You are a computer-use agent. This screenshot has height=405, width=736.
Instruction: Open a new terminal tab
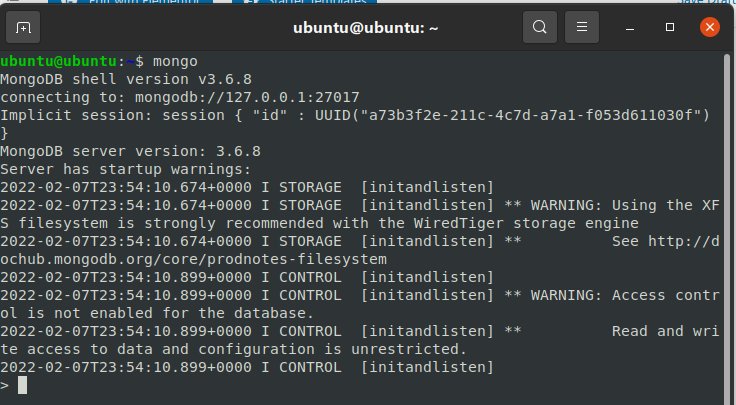pos(23,28)
